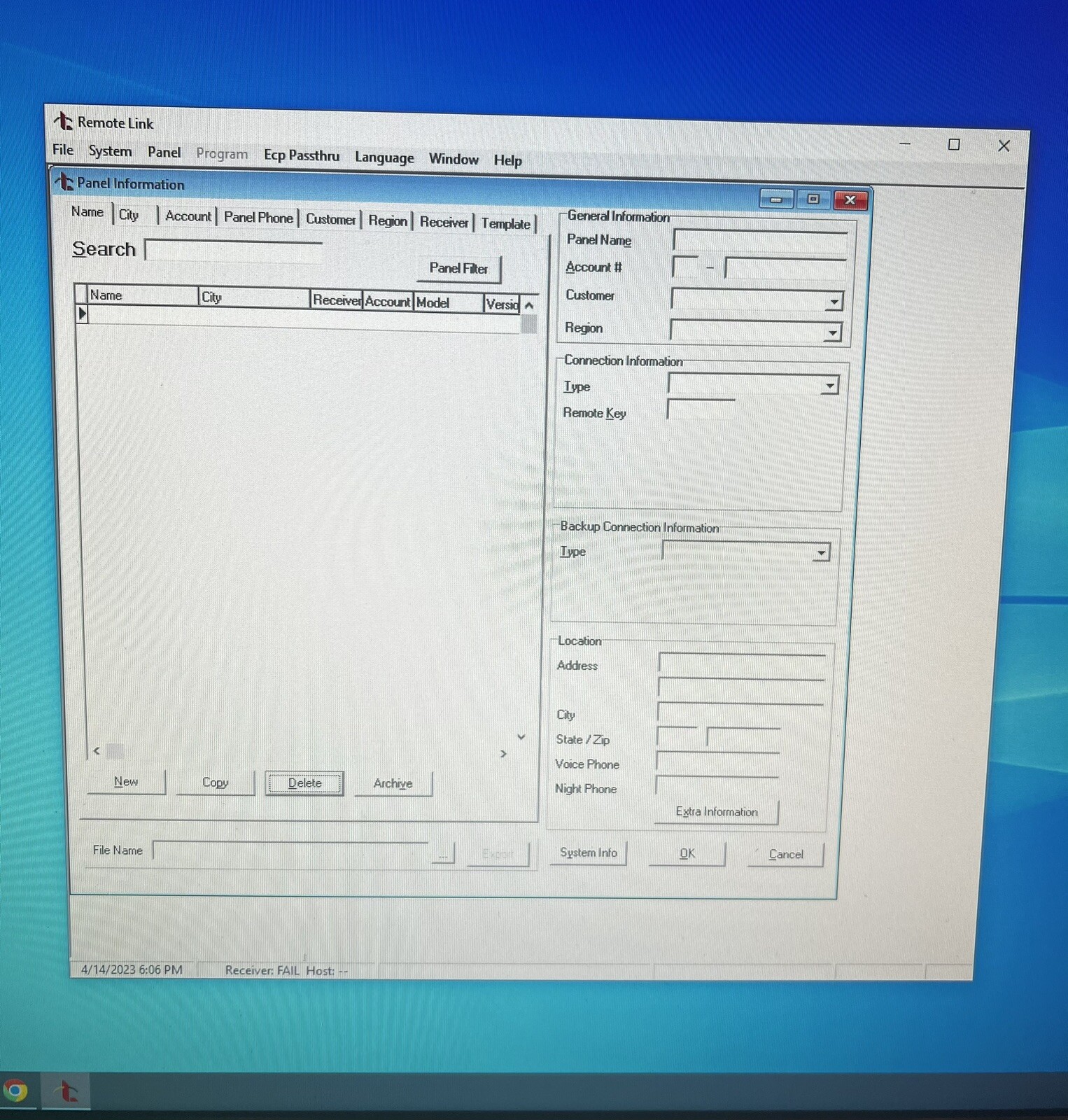The image size is (1068, 1120).
Task: Click the first Address line field
Action: pyautogui.click(x=742, y=663)
